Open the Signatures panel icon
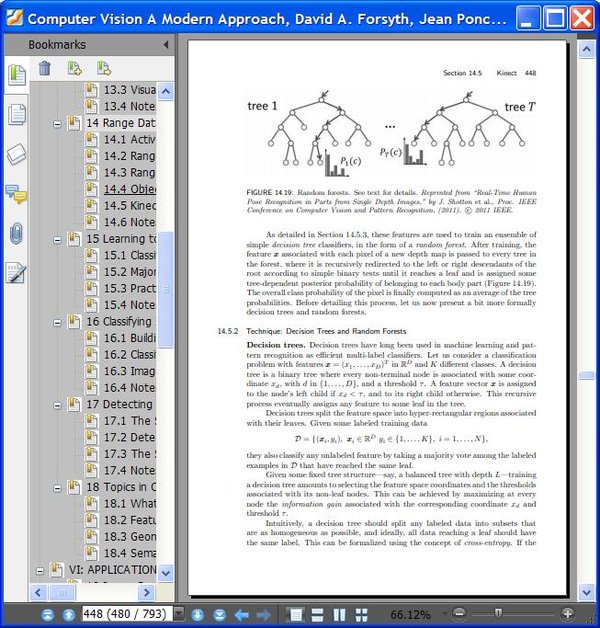The width and height of the screenshot is (600, 628). pyautogui.click(x=16, y=274)
